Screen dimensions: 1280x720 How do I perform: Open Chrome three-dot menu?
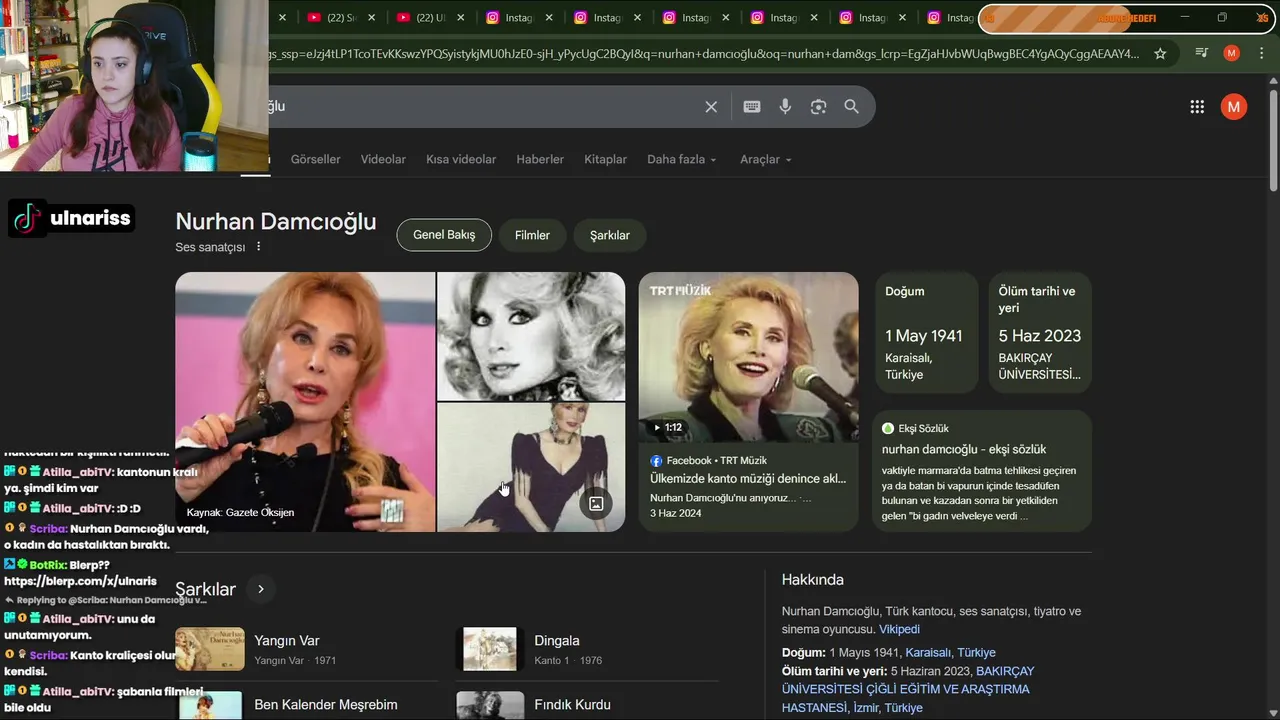point(1261,53)
